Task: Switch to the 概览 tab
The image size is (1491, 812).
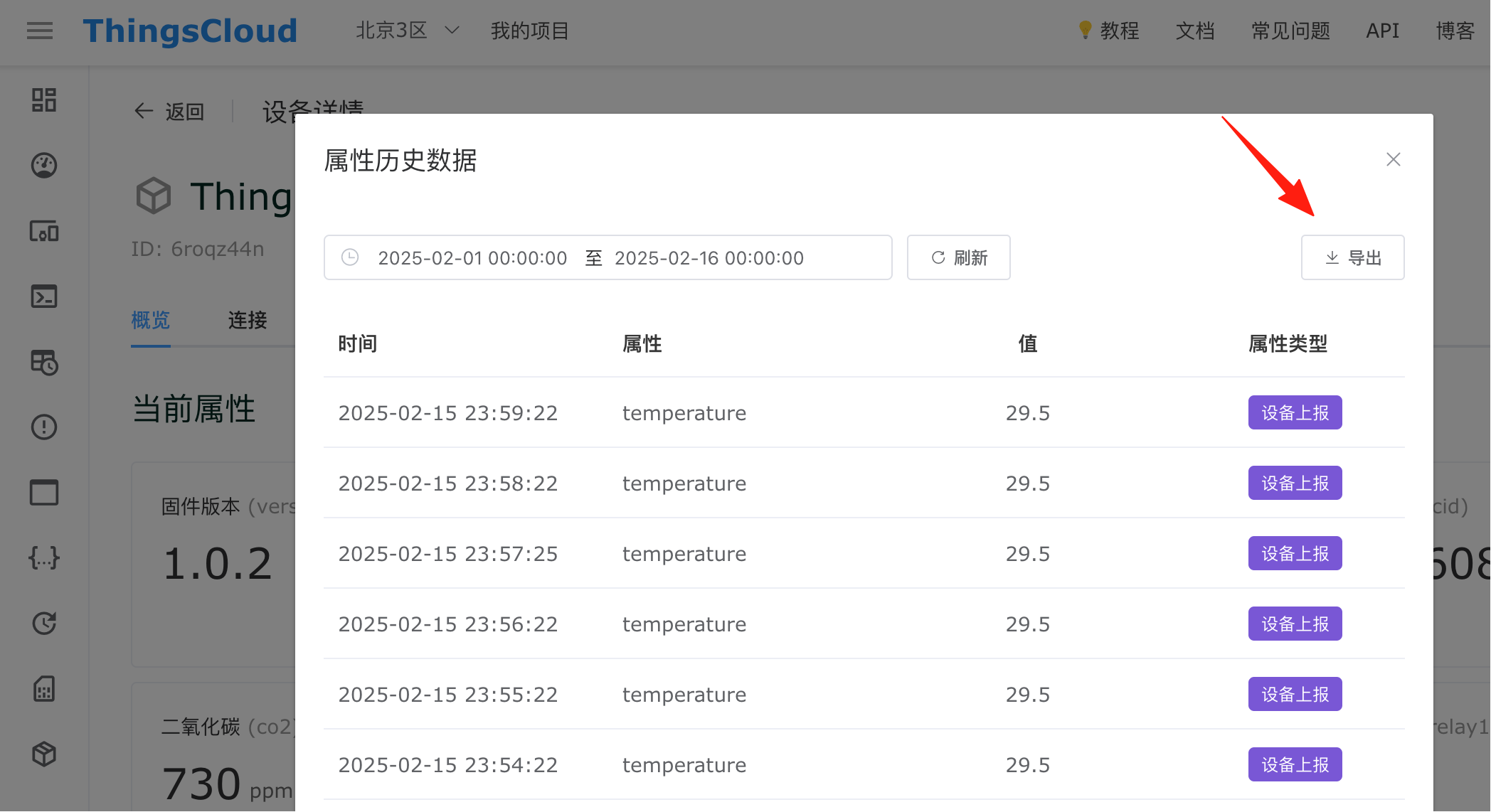Action: tap(151, 320)
